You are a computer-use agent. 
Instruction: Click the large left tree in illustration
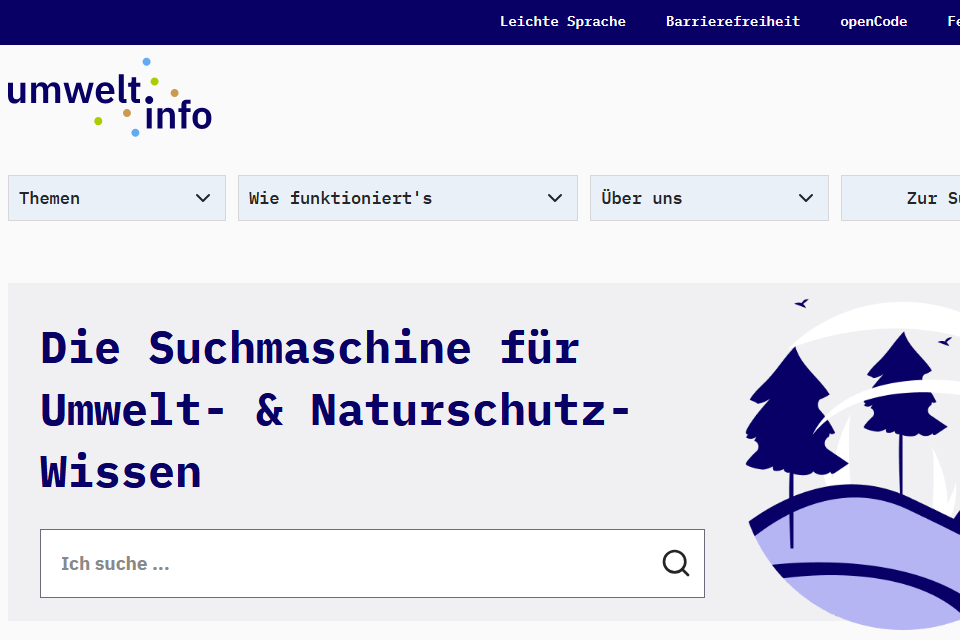(x=792, y=410)
